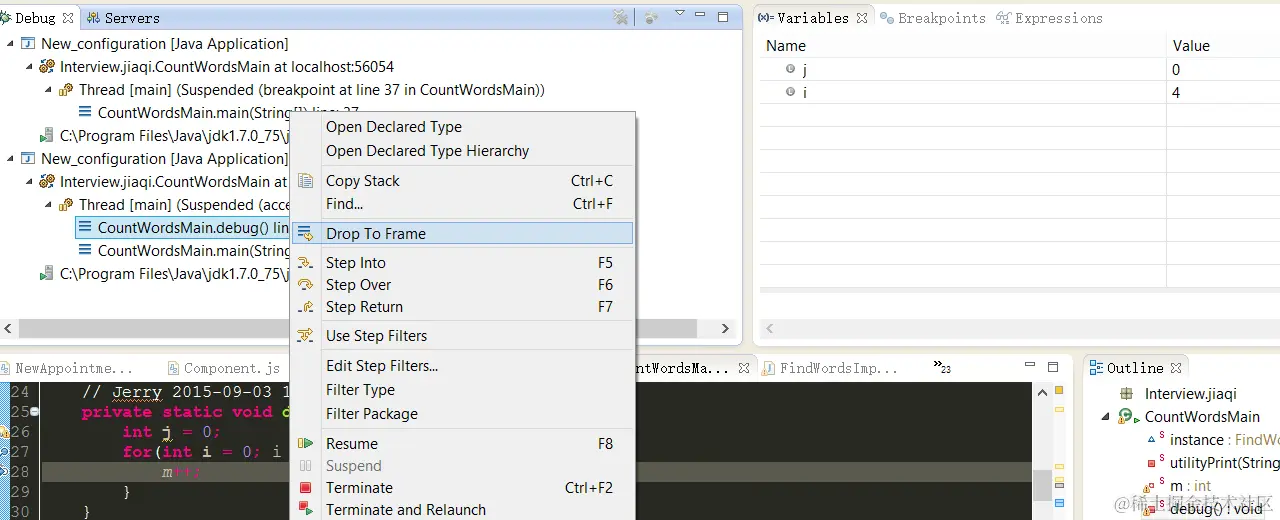1280x520 pixels.
Task: Choose Terminate and Relaunch entry
Action: [x=462, y=510]
